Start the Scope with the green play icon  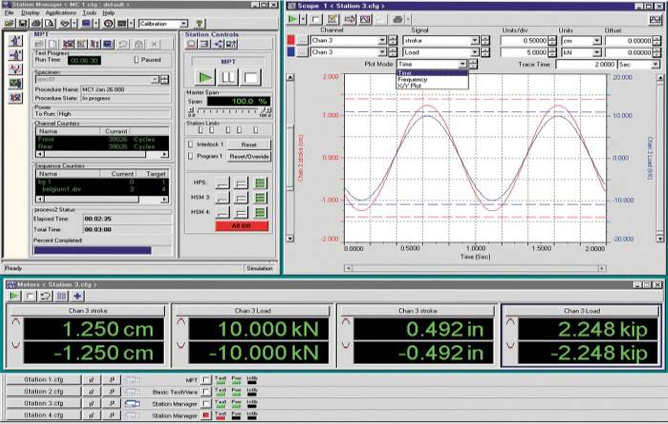[x=292, y=19]
